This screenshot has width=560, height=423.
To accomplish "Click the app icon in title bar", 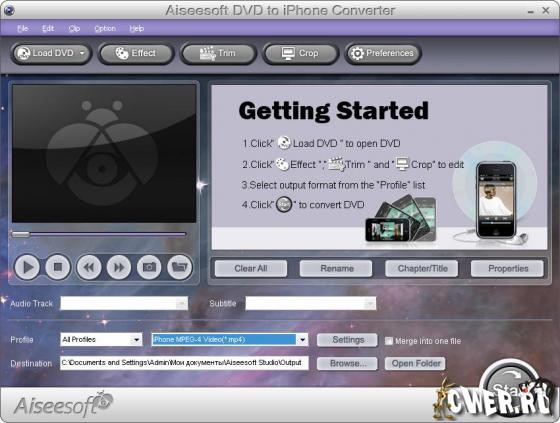I will click(9, 10).
